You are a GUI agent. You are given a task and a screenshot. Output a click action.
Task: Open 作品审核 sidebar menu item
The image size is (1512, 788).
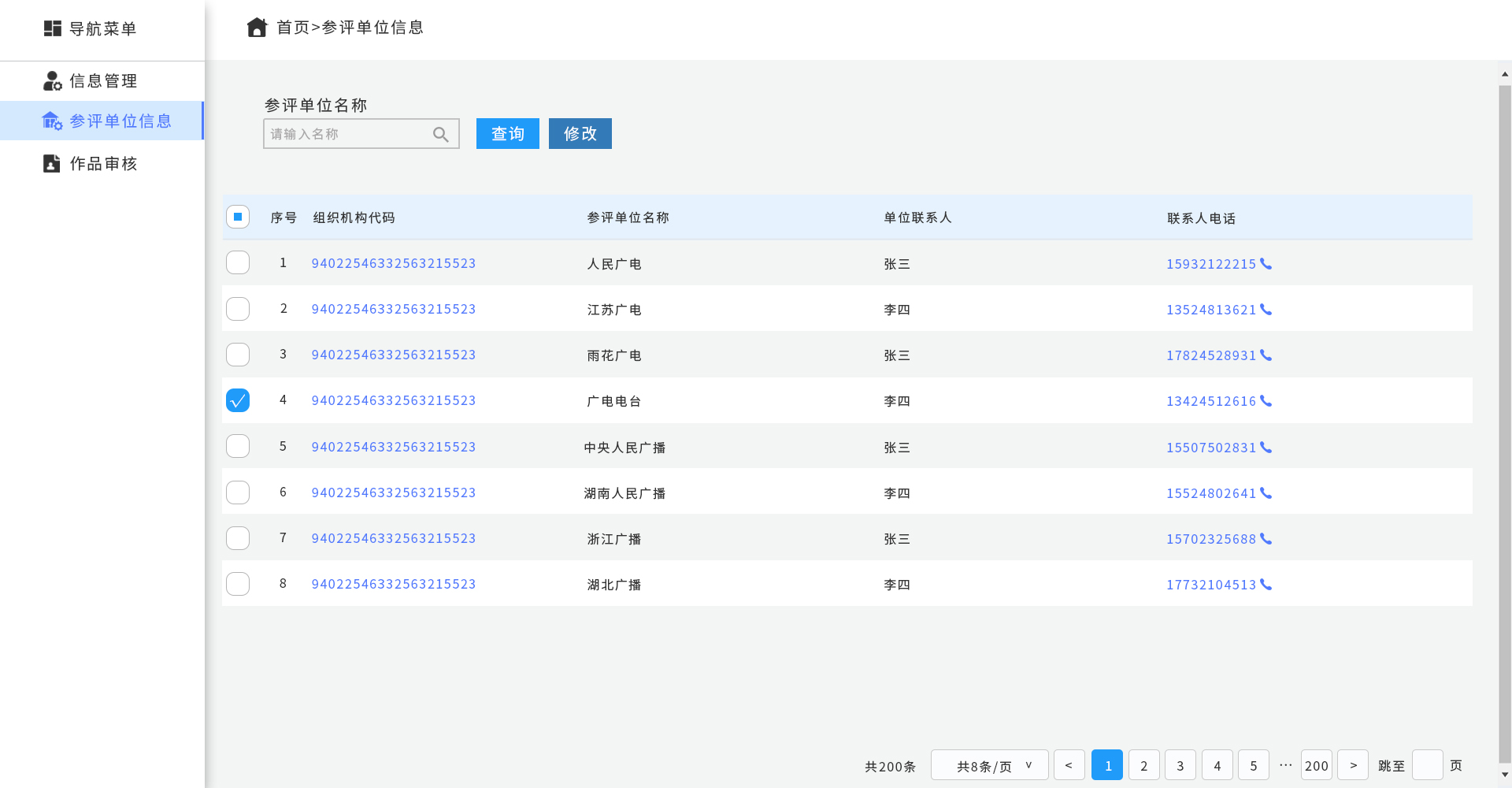102,164
